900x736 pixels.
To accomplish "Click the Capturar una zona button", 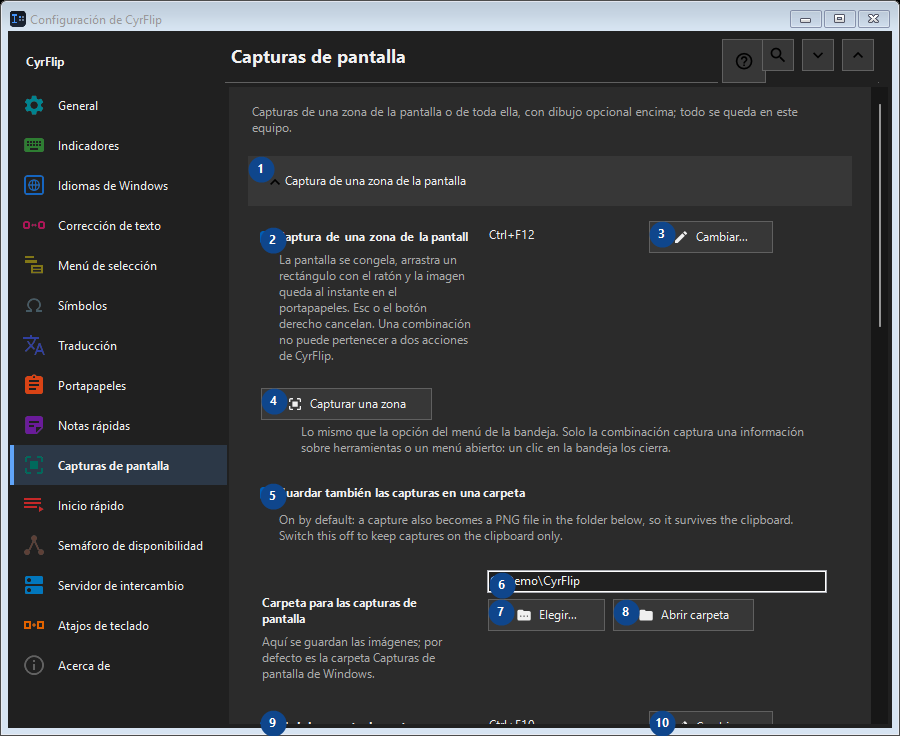I will (346, 404).
